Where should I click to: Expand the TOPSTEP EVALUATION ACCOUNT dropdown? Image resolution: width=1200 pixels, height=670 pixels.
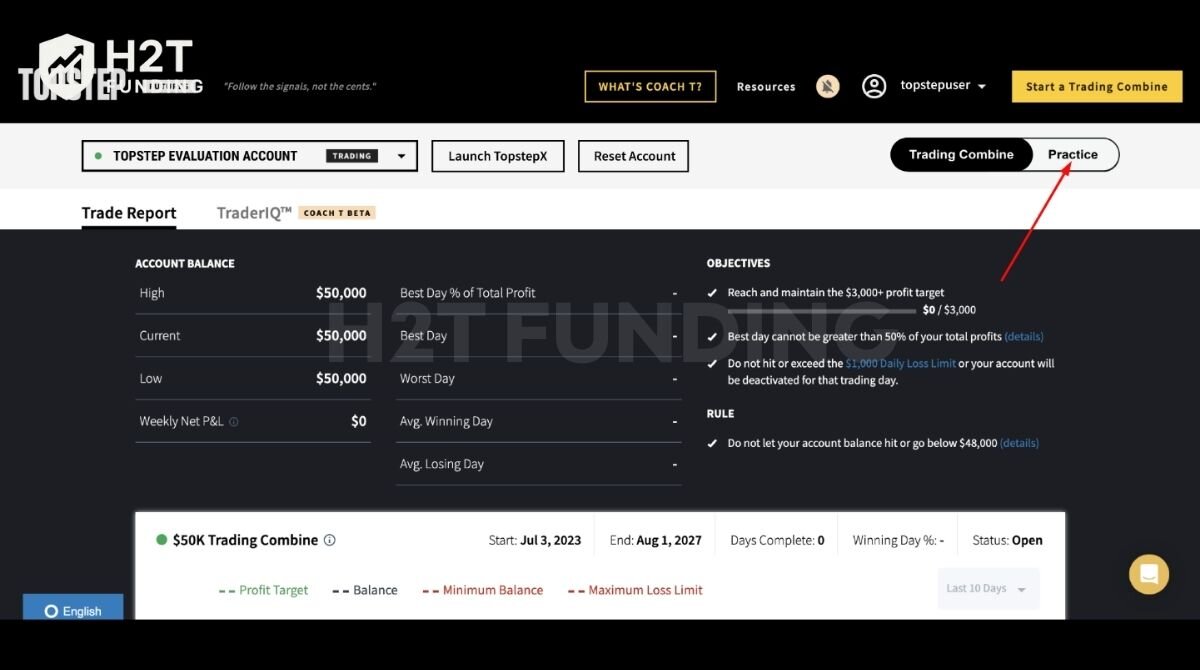coord(401,156)
